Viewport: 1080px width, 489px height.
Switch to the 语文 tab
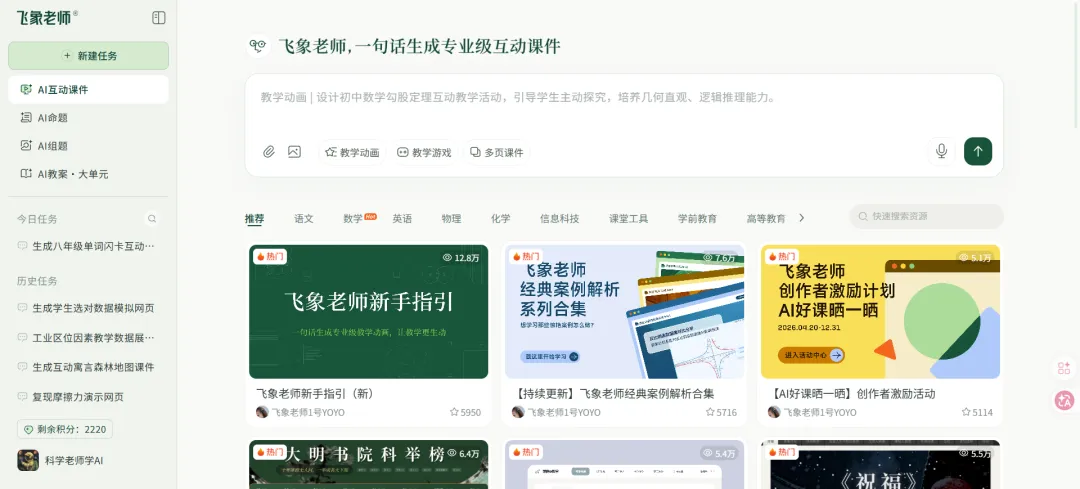[x=304, y=218]
